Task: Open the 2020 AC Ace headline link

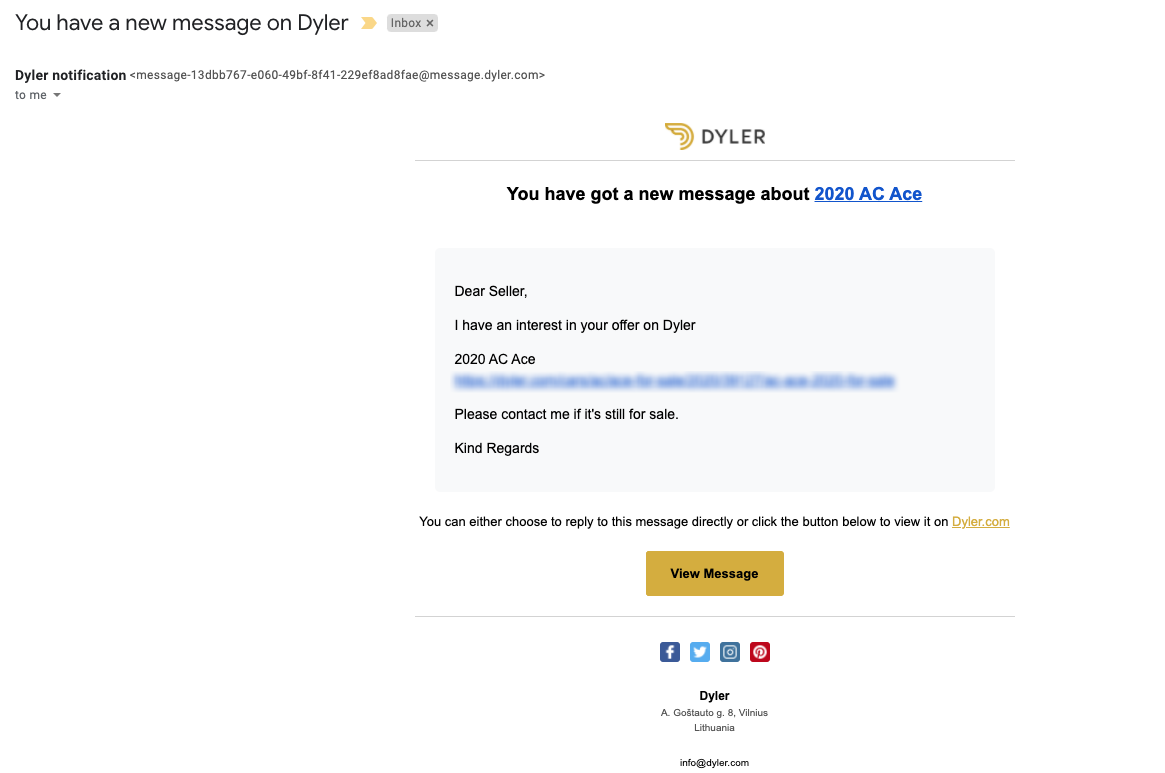Action: (x=868, y=194)
